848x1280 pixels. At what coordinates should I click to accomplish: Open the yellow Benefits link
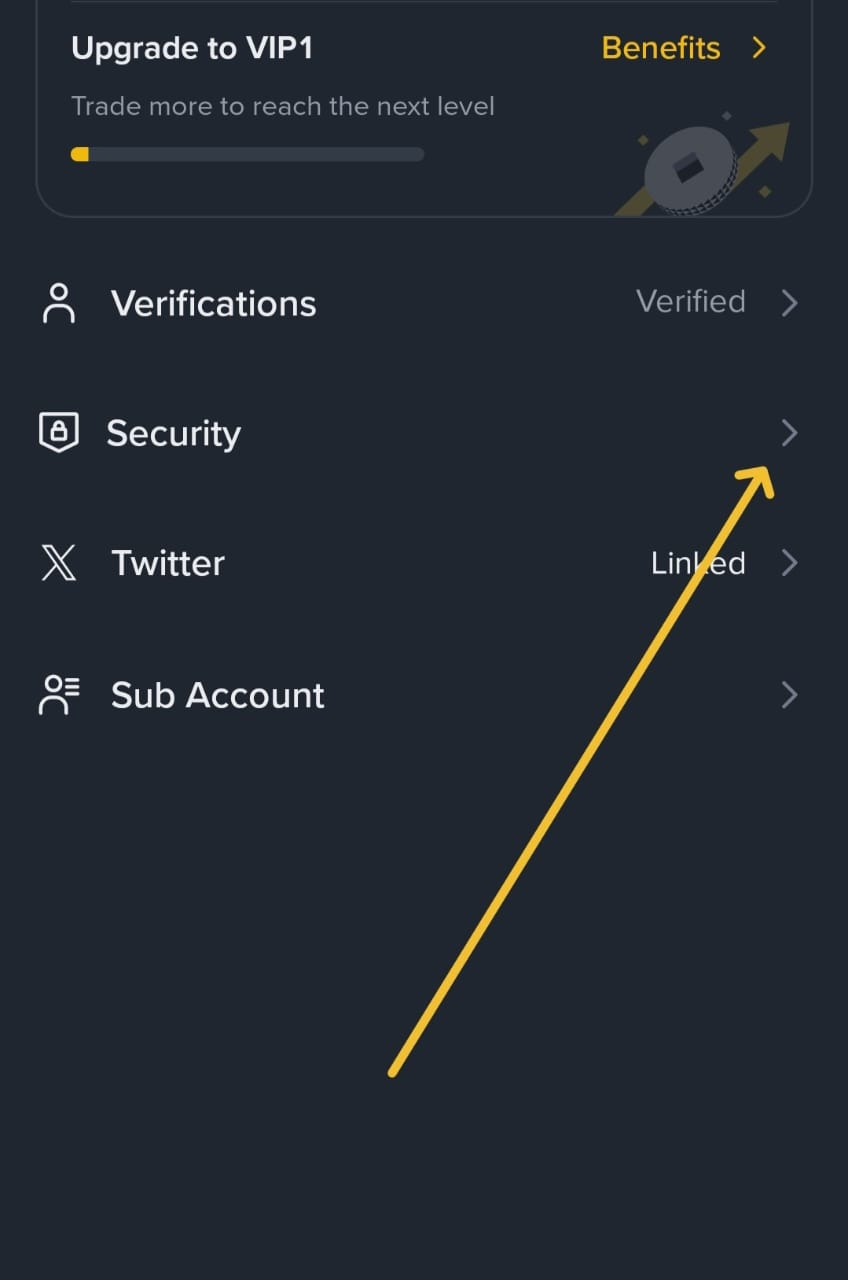point(661,48)
